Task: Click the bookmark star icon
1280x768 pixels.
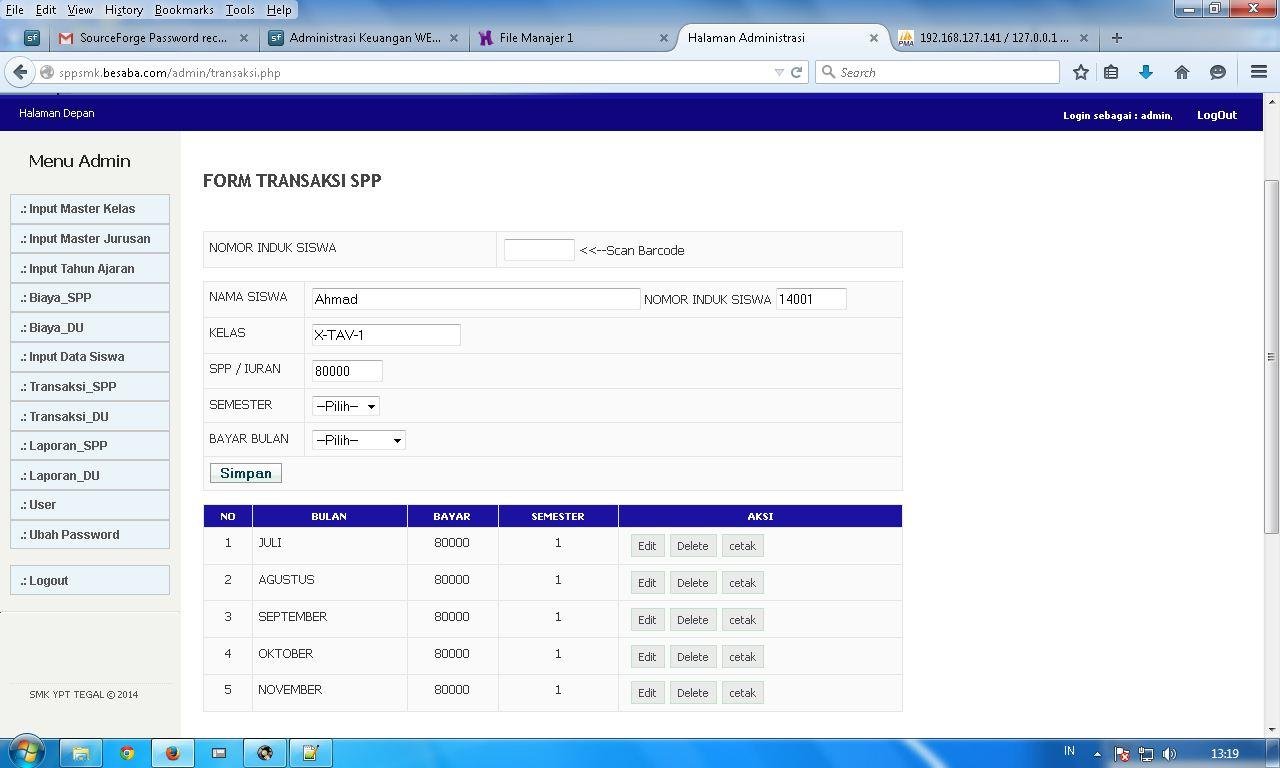Action: tap(1081, 72)
